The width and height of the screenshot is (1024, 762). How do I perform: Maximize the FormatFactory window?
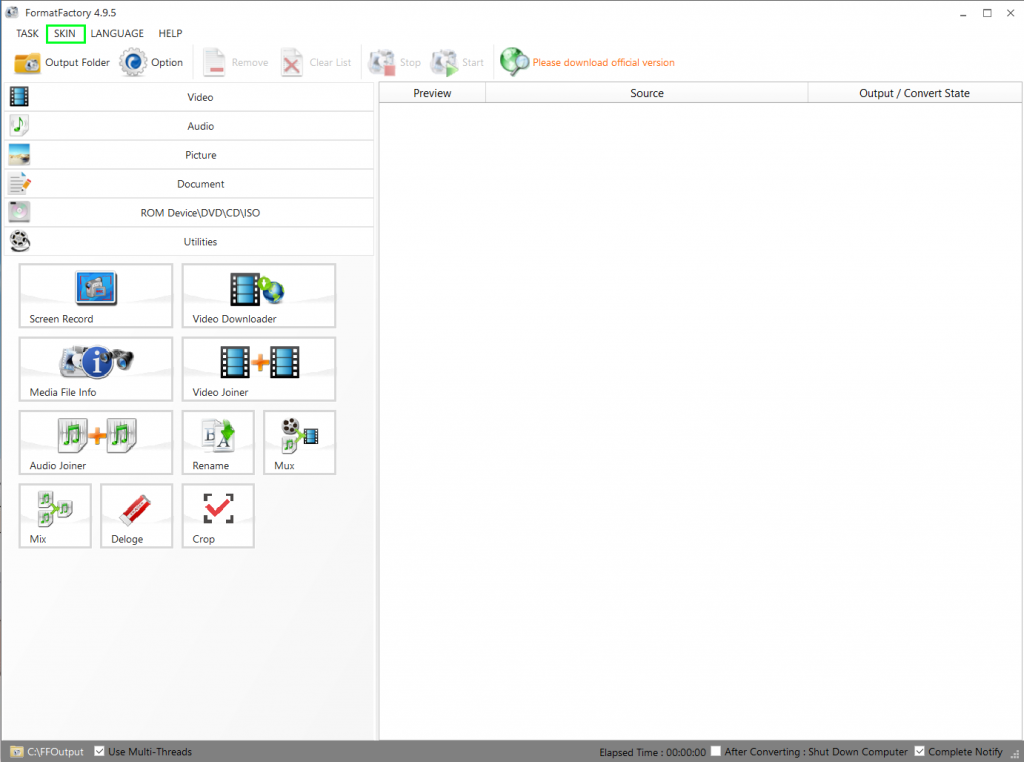tap(987, 13)
